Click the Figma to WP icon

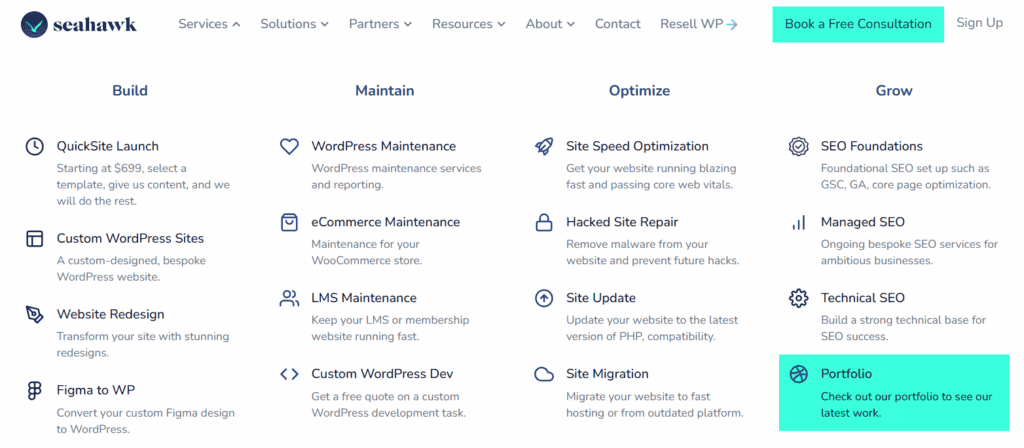click(35, 391)
